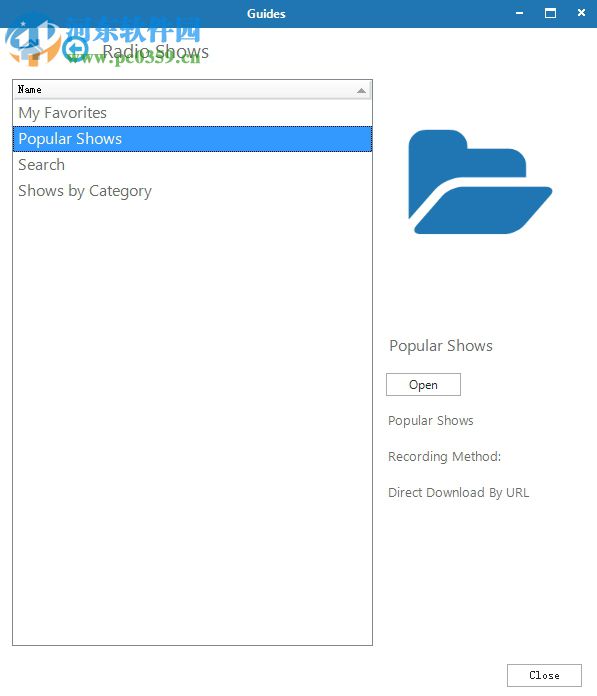The height and width of the screenshot is (696, 597).
Task: Close the Guides dialog with Close button
Action: (x=544, y=675)
